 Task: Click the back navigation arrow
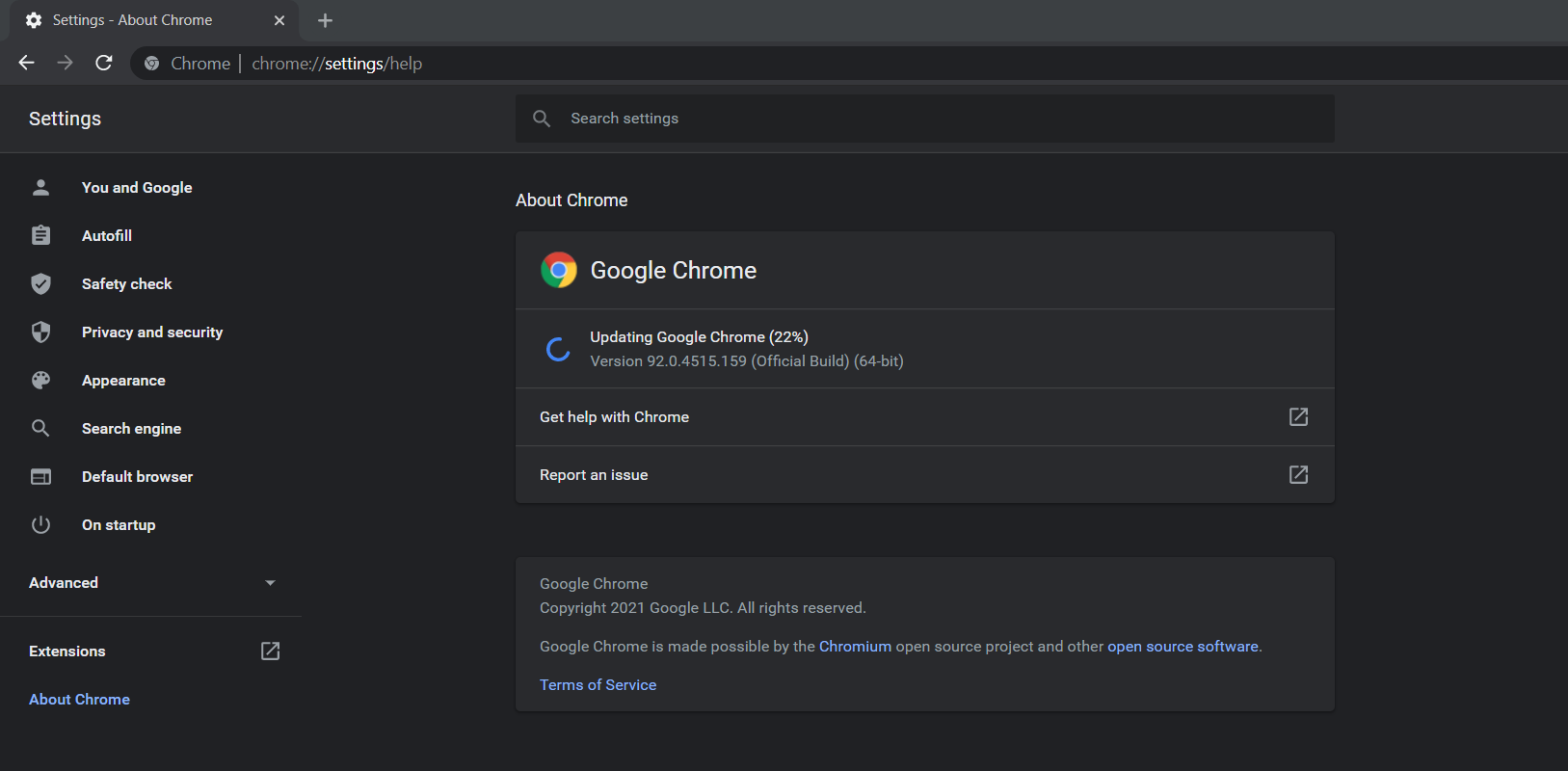(26, 63)
